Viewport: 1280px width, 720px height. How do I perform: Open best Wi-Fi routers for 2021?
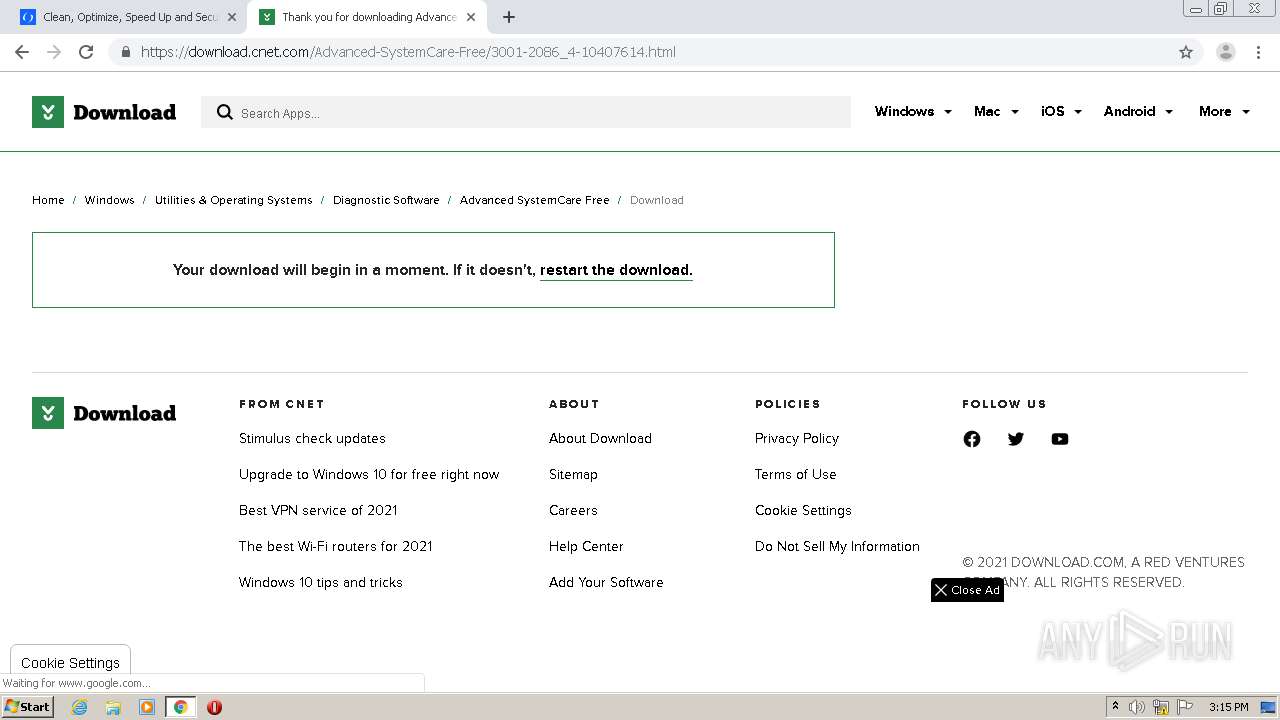point(335,546)
